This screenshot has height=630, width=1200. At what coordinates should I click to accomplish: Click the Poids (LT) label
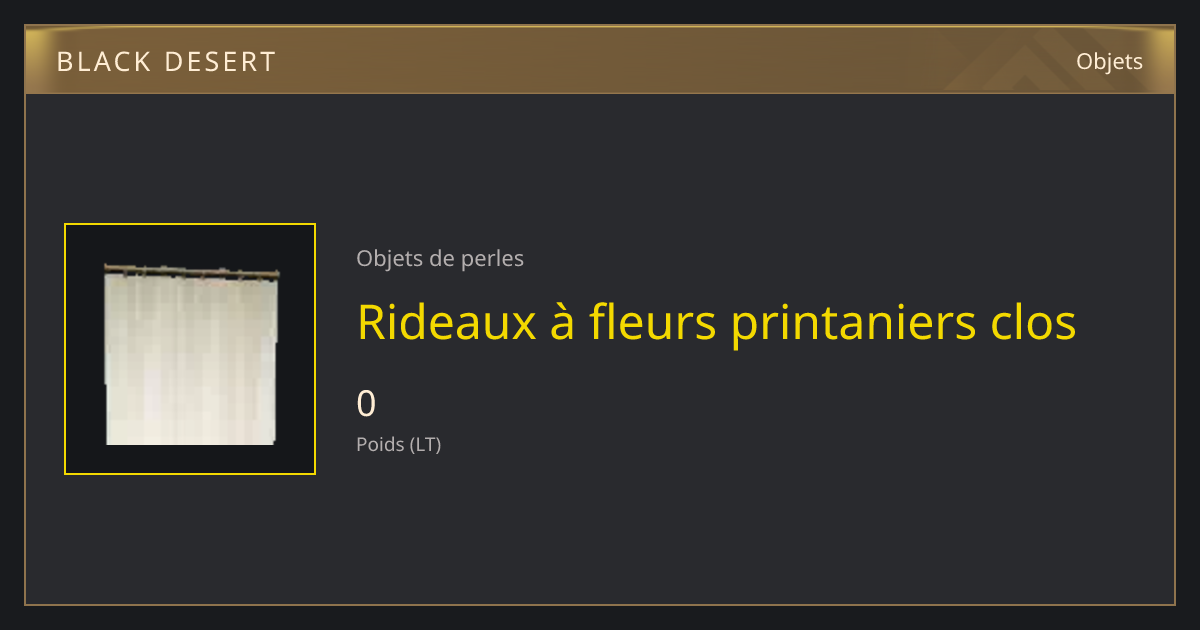click(398, 444)
